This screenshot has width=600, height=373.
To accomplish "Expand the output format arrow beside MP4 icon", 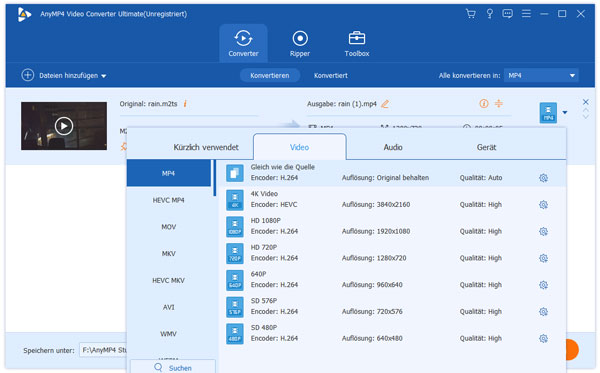I will 565,112.
